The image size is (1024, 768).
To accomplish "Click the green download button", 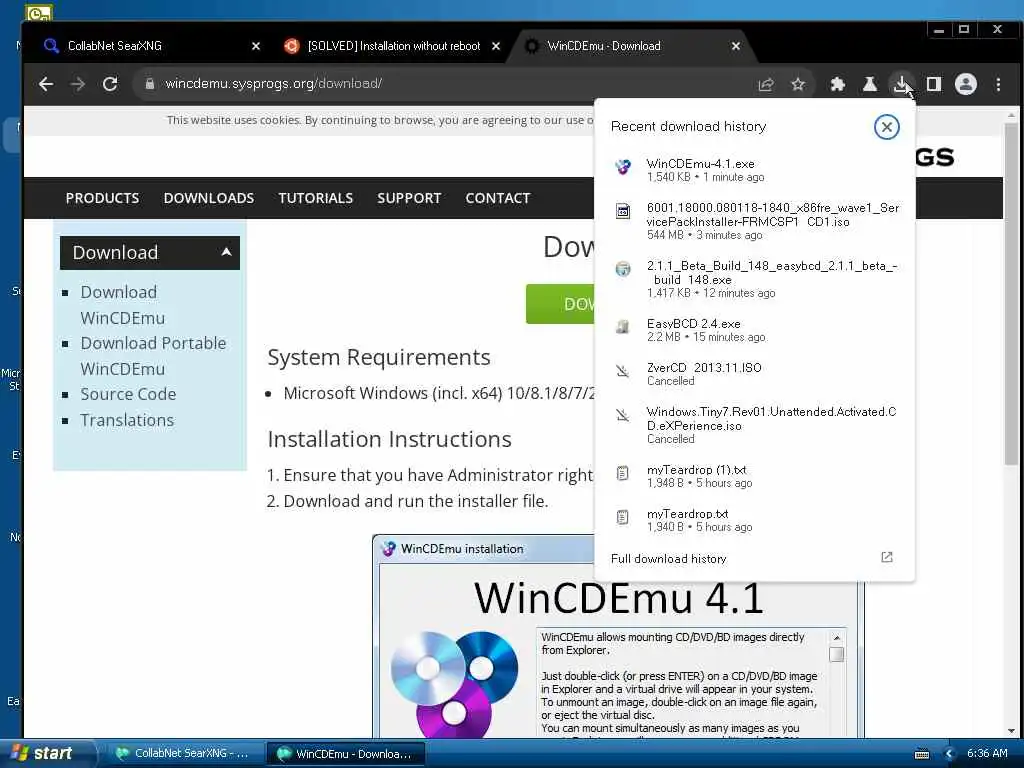I will 560,304.
